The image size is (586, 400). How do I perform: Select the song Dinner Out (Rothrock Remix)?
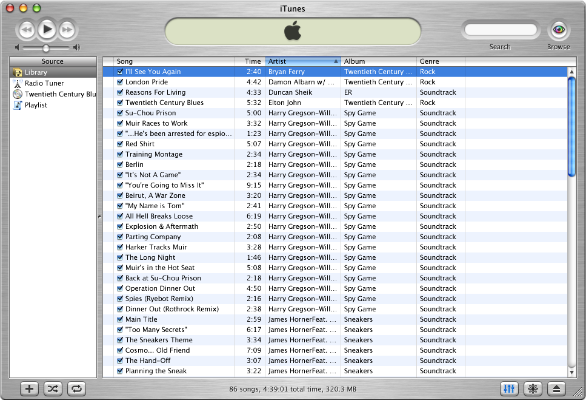[172, 309]
